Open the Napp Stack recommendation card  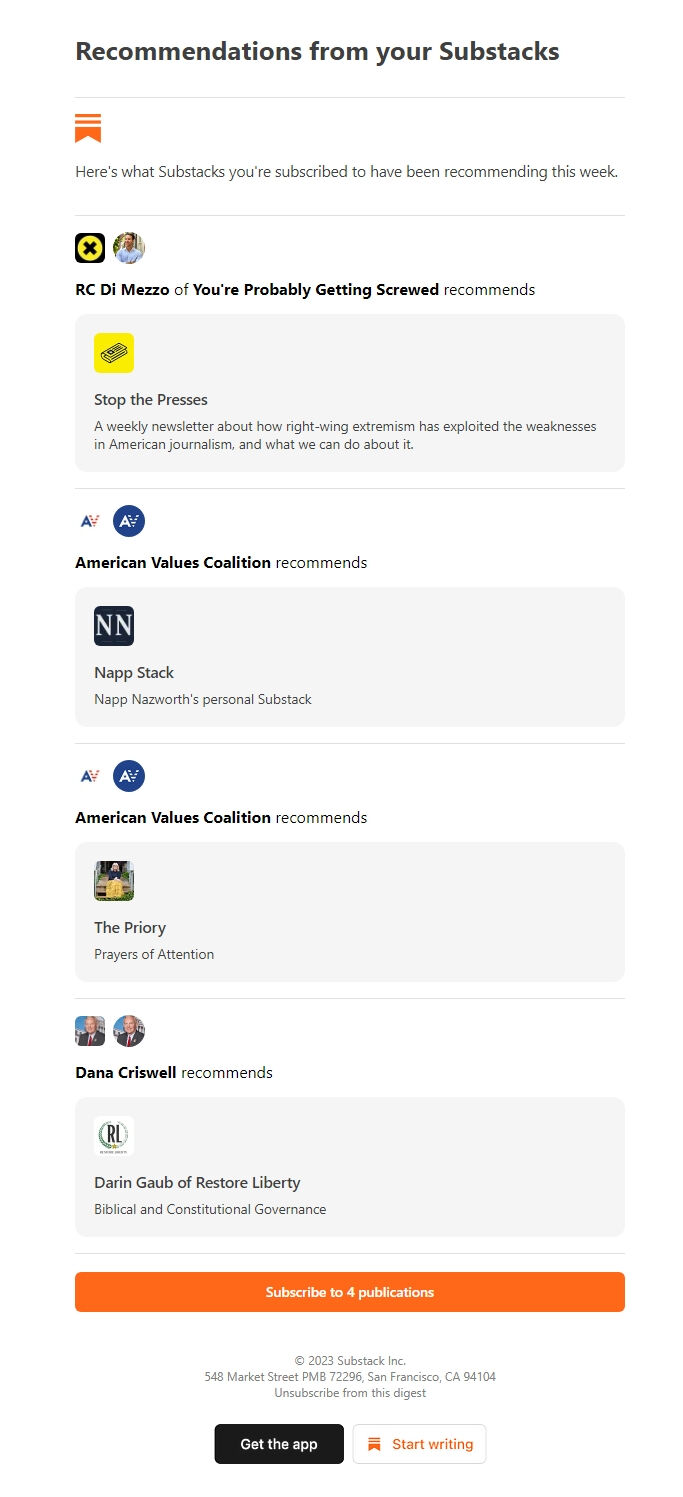coord(349,657)
